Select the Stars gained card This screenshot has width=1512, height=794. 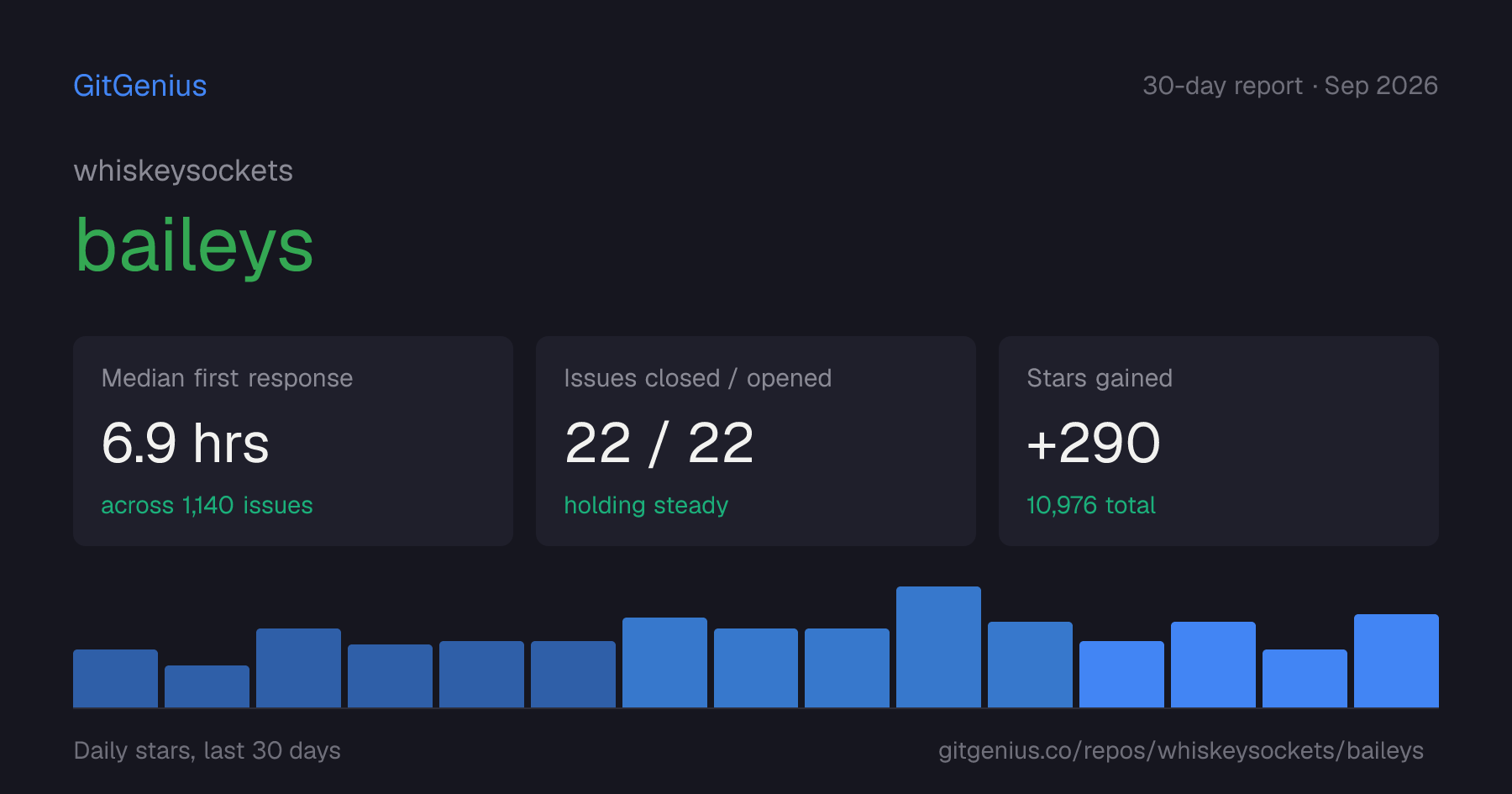tap(1219, 441)
